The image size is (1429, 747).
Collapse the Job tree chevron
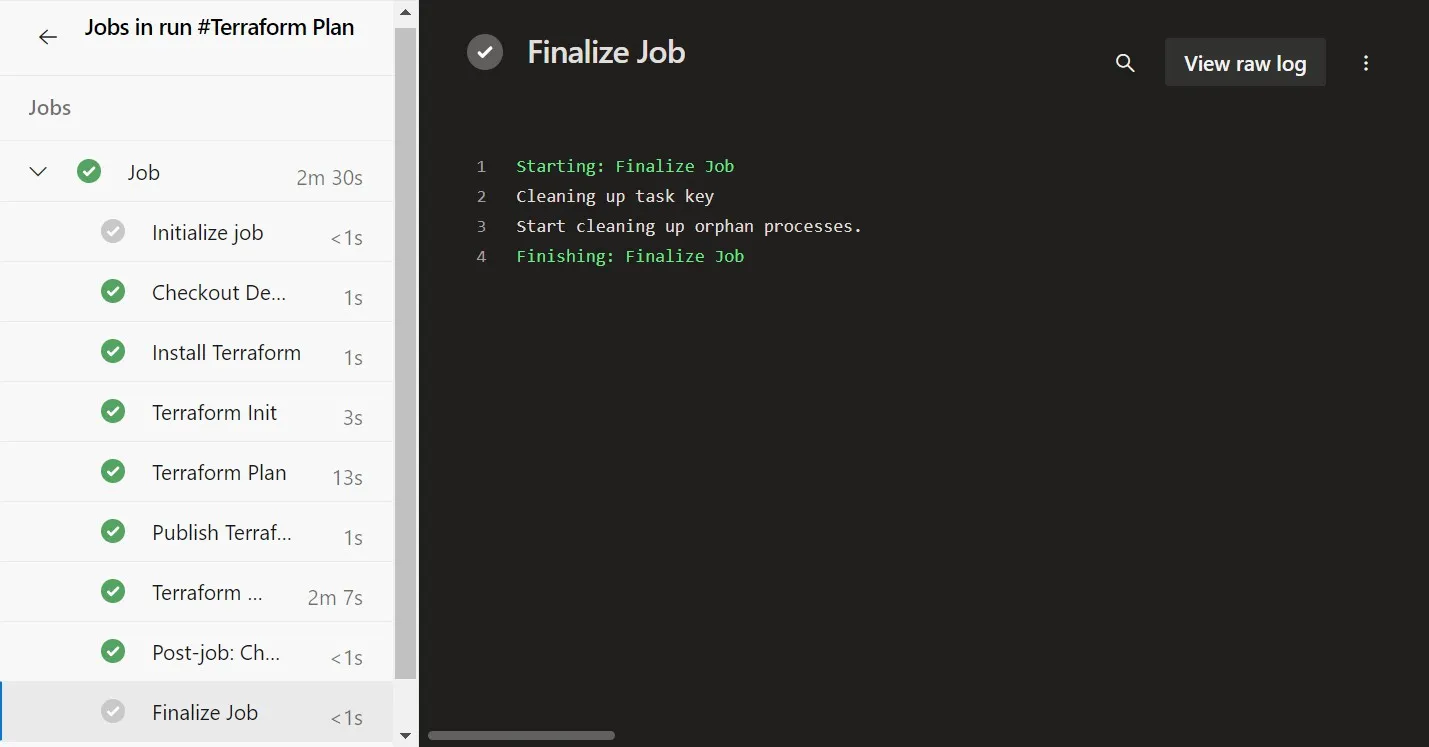pos(38,172)
